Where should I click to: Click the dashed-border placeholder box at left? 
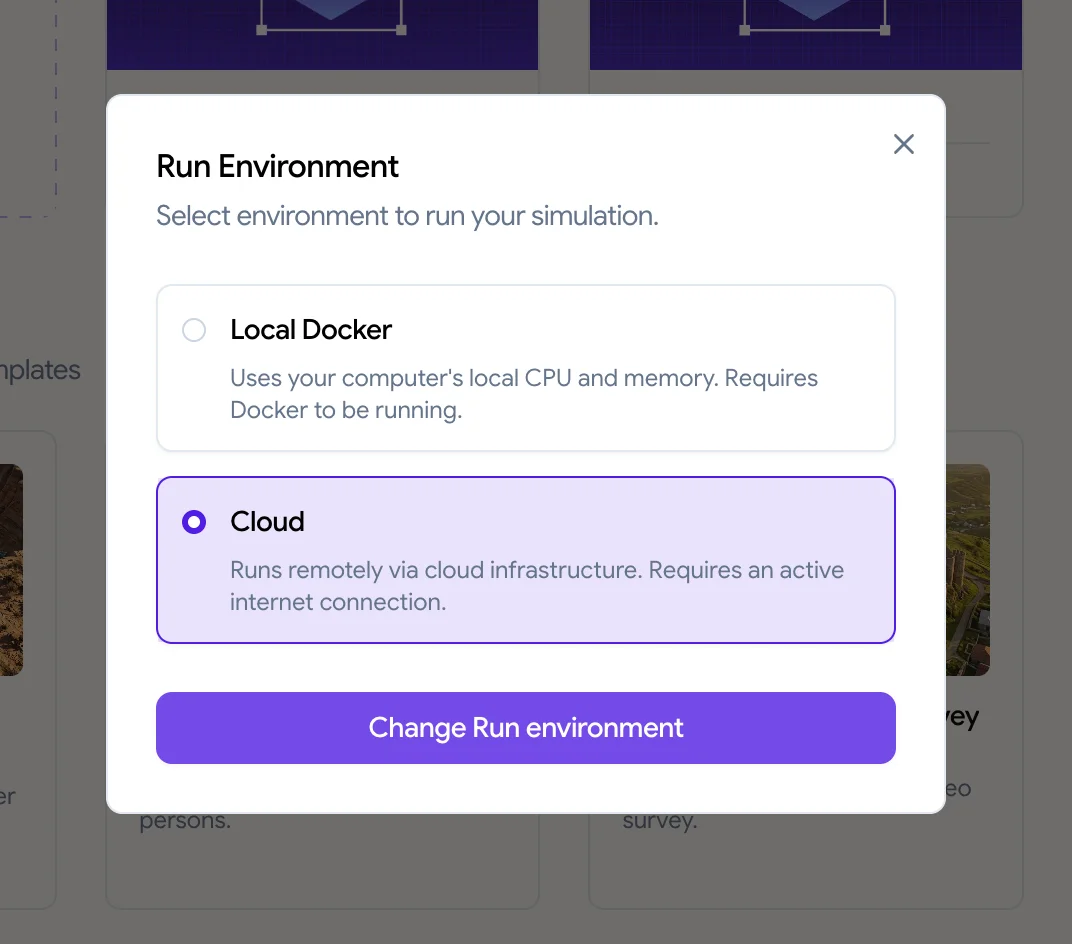28,109
